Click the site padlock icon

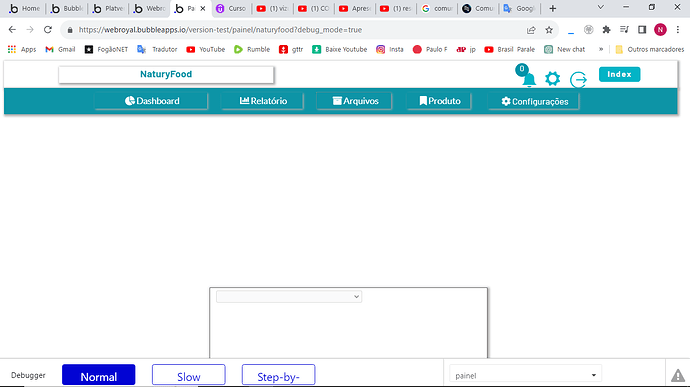(70, 30)
